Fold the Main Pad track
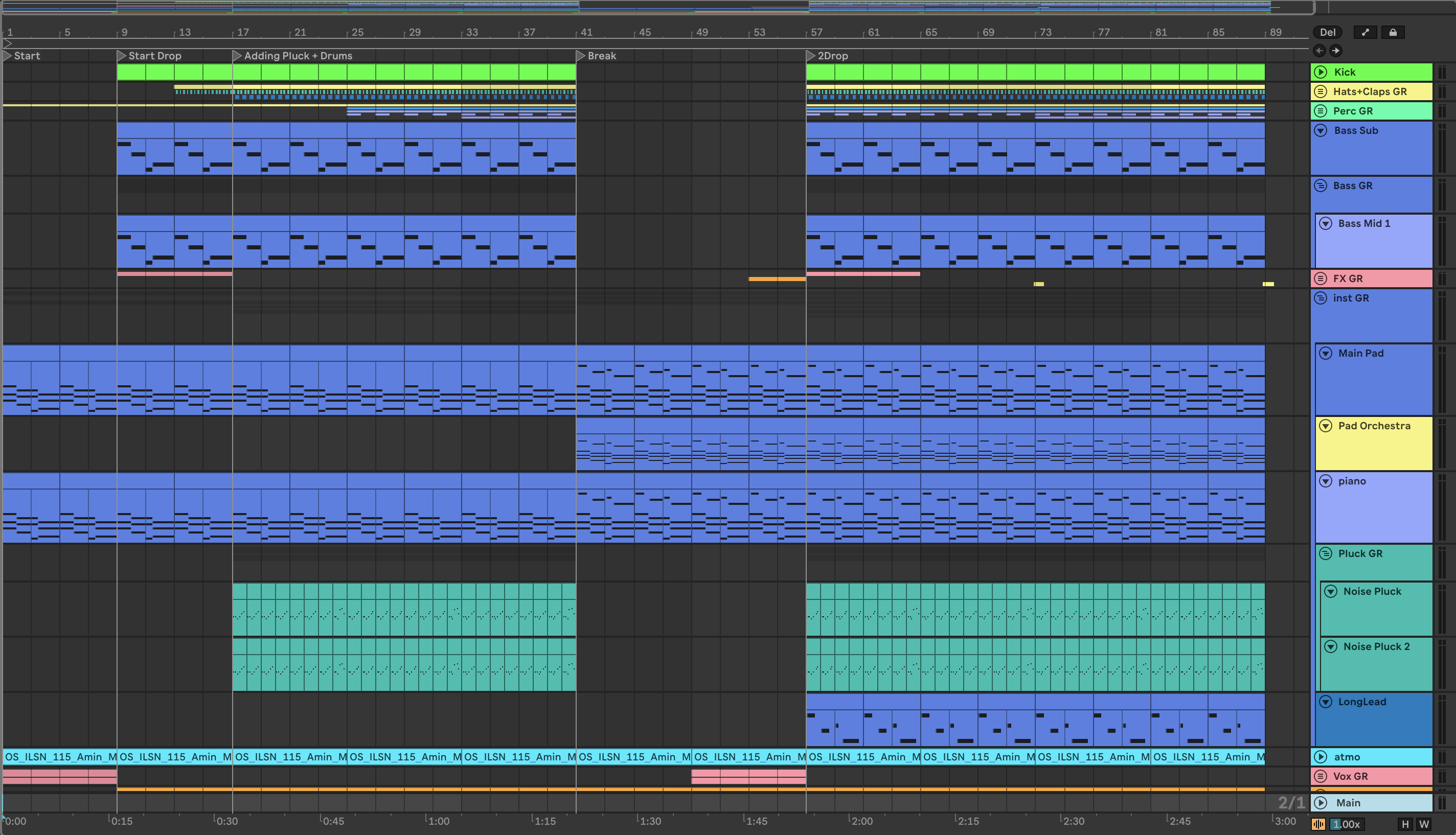Viewport: 1456px width, 835px height. tap(1325, 353)
